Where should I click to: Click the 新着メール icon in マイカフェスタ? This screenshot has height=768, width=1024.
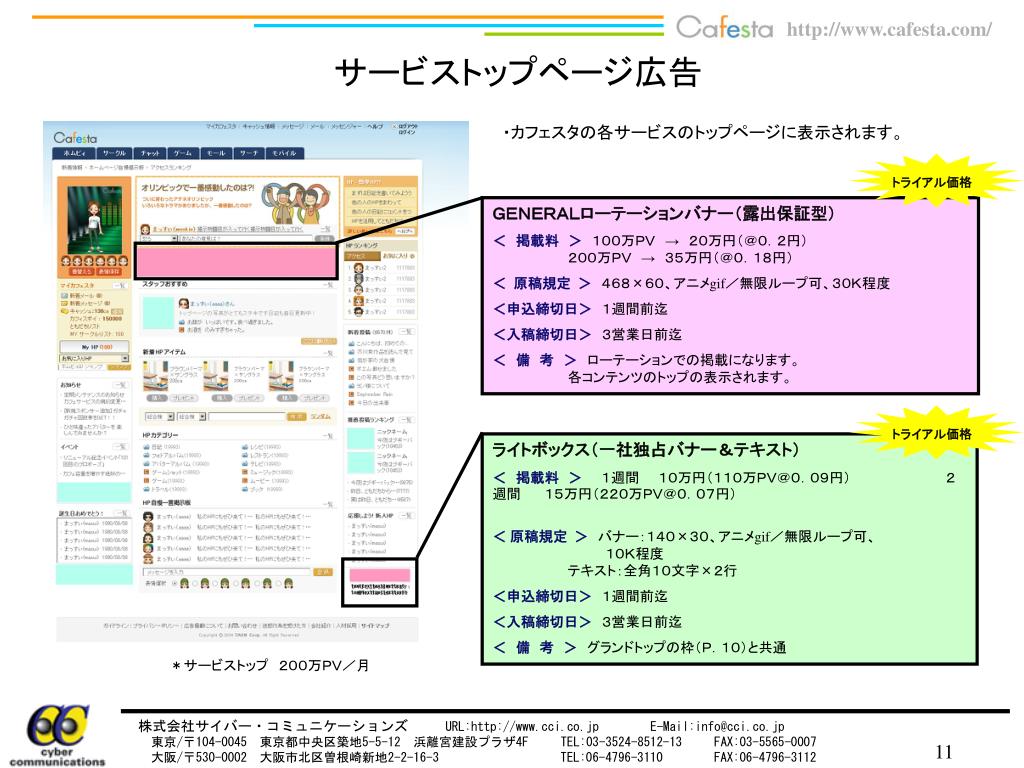(65, 296)
